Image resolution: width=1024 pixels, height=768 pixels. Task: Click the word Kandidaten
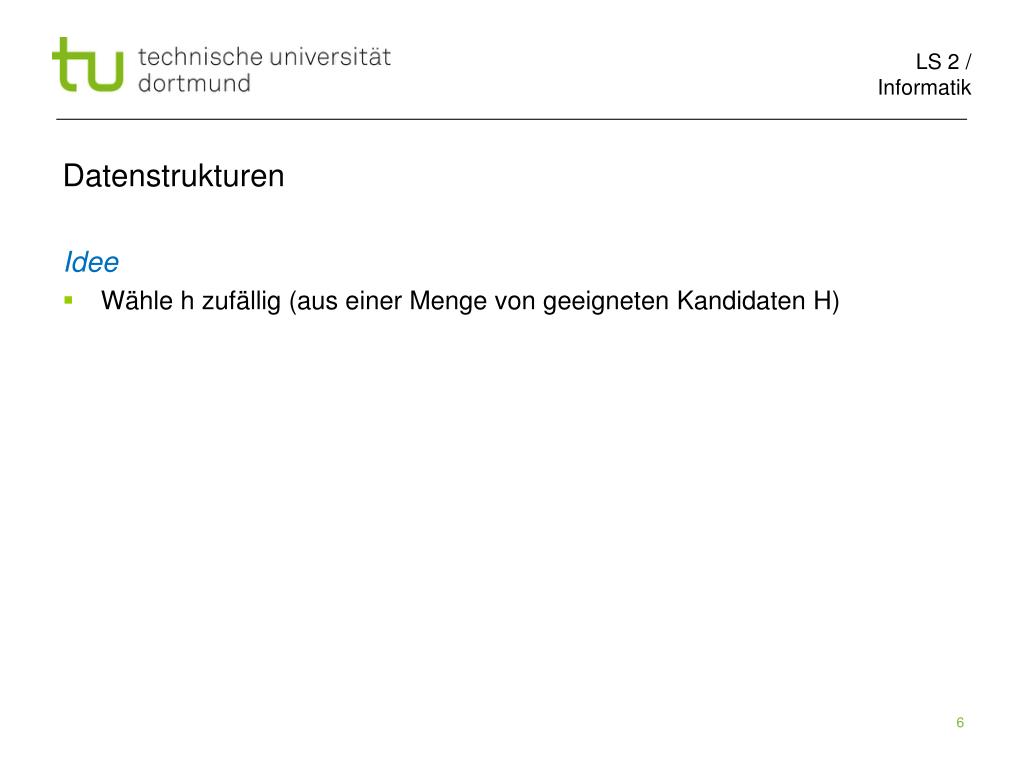(741, 300)
